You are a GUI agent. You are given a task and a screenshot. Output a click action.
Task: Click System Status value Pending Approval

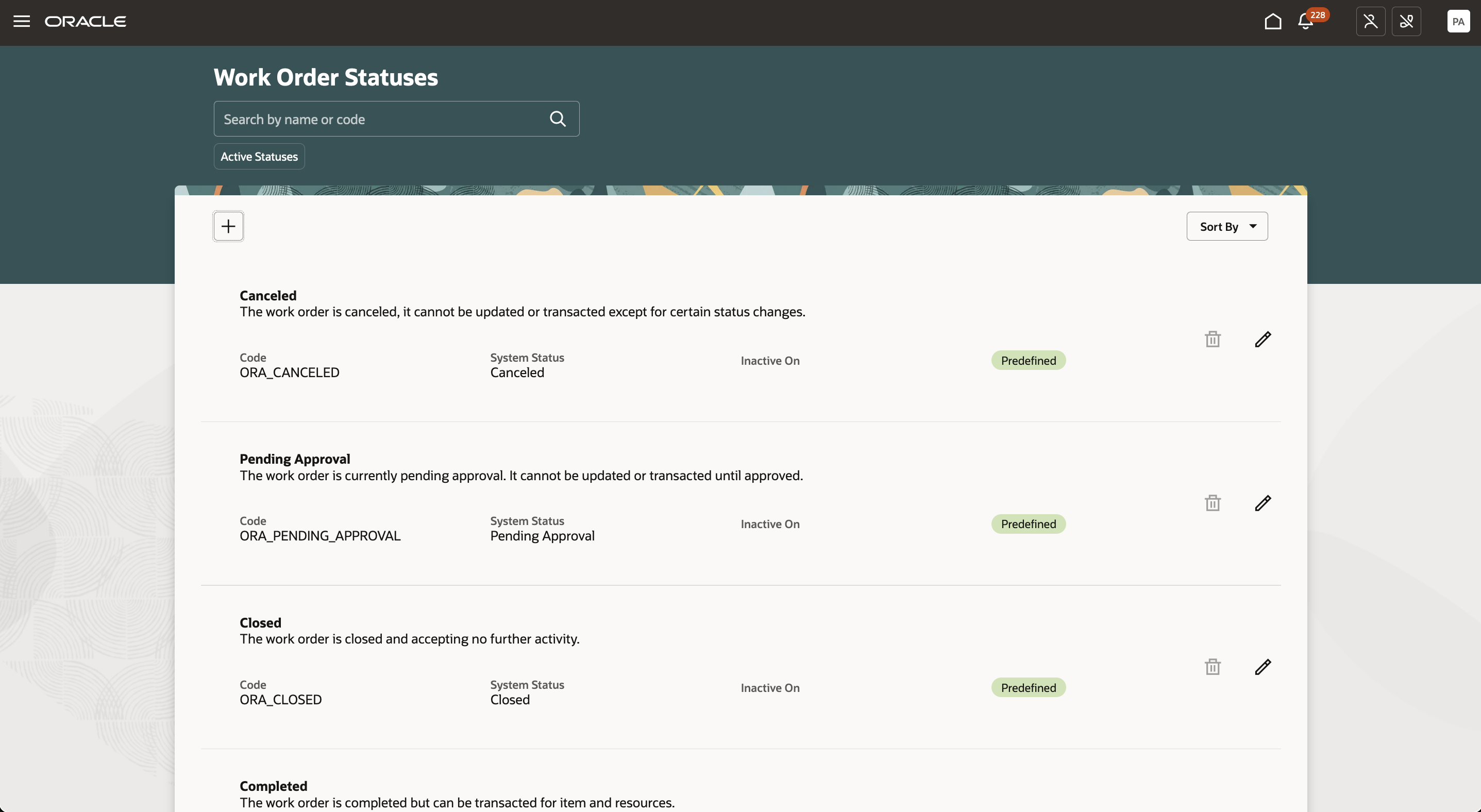tap(542, 536)
